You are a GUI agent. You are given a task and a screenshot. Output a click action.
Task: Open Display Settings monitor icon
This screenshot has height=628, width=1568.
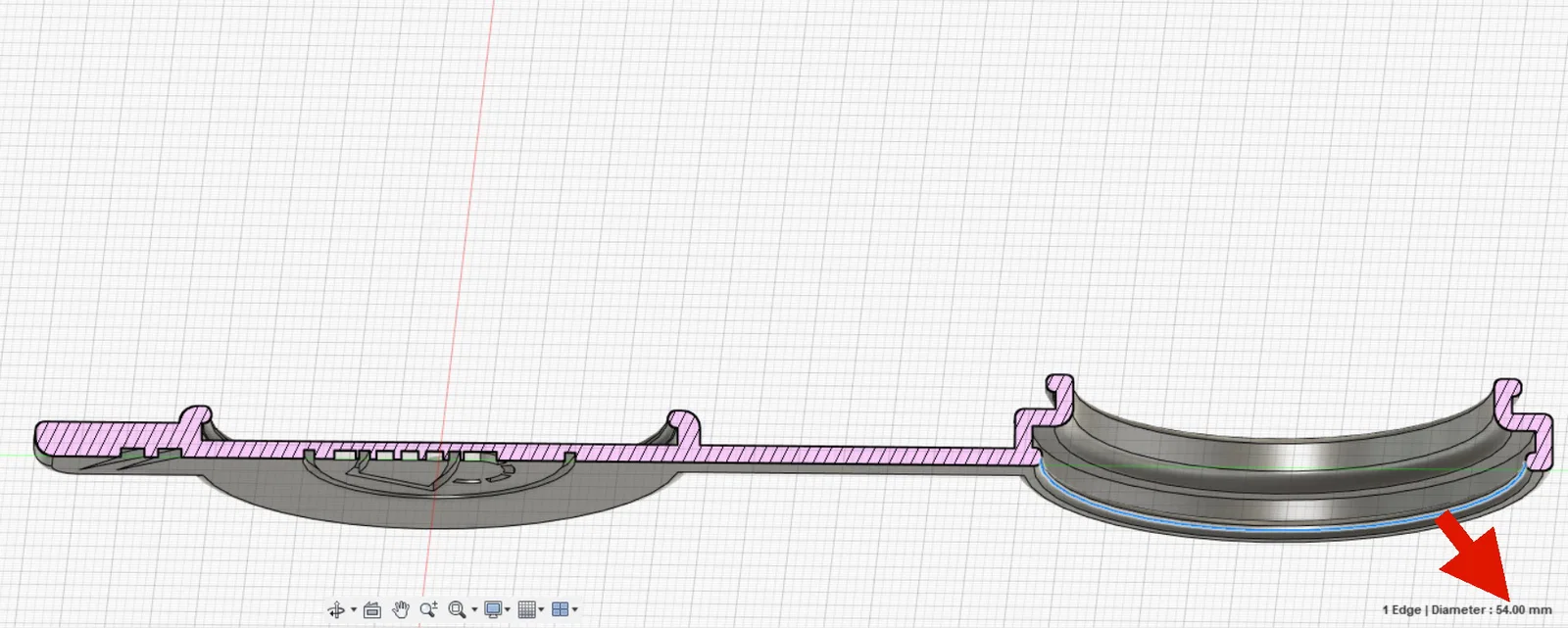coord(493,609)
